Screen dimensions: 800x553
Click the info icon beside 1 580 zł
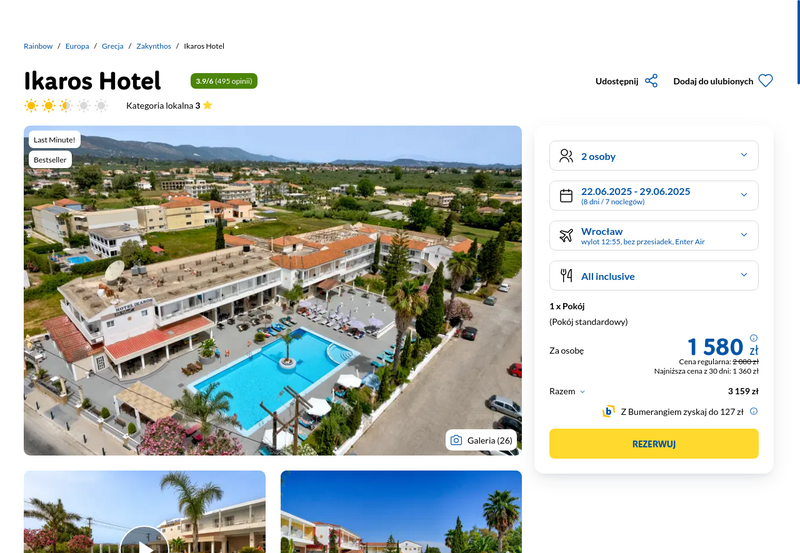click(754, 338)
